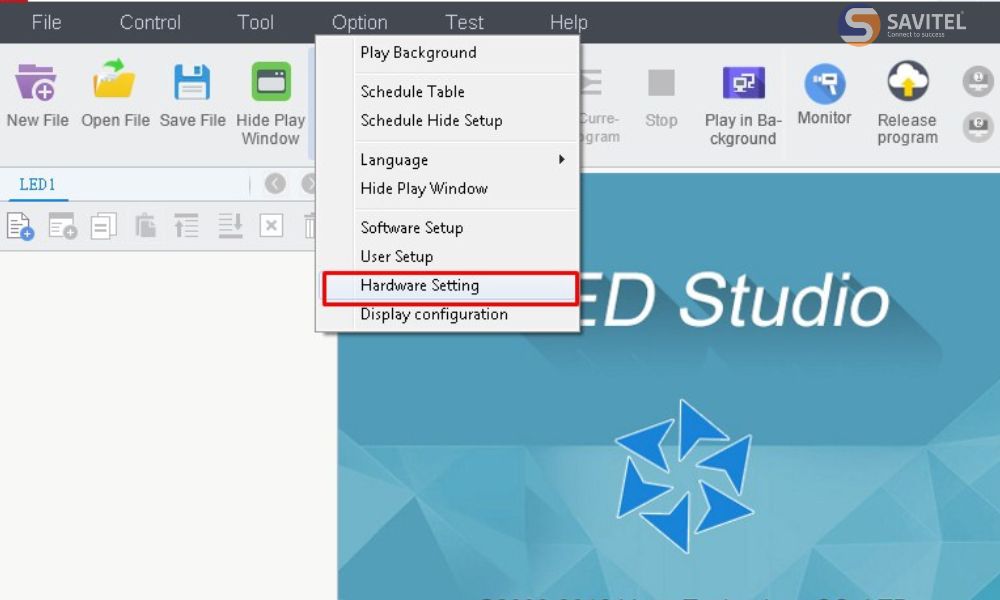Choose Play Background from Option menu

448,53
